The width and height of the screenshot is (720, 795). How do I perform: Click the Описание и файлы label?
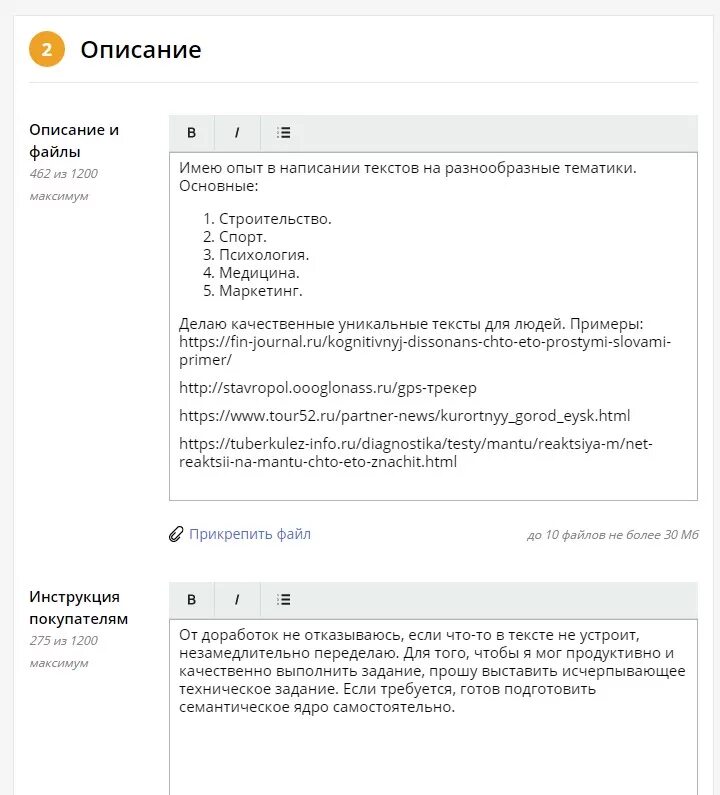click(x=74, y=141)
